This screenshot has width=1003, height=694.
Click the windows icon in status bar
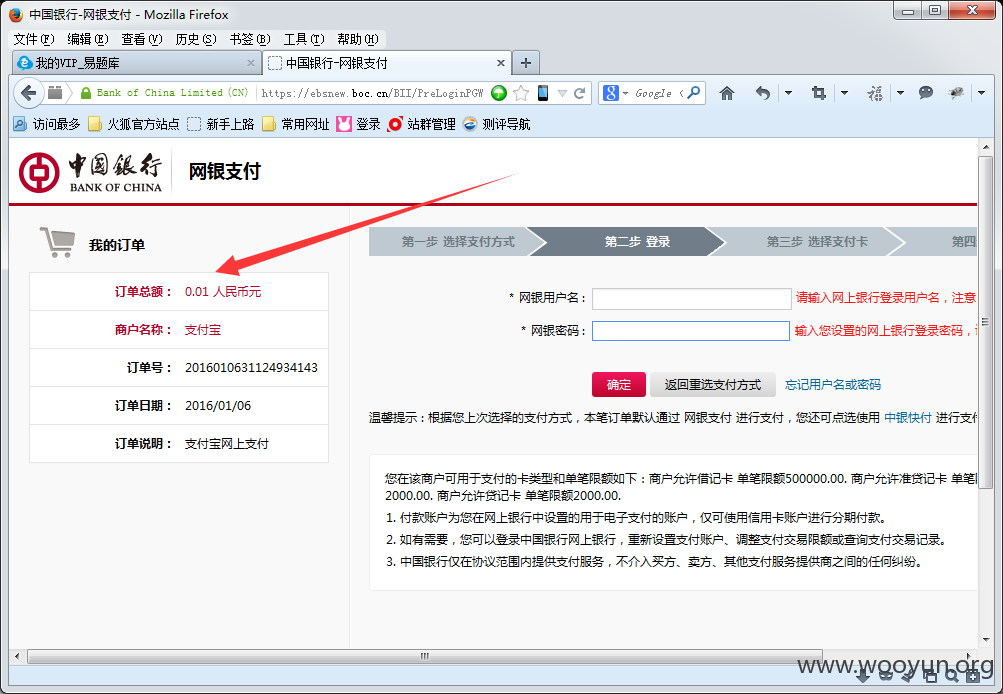931,675
